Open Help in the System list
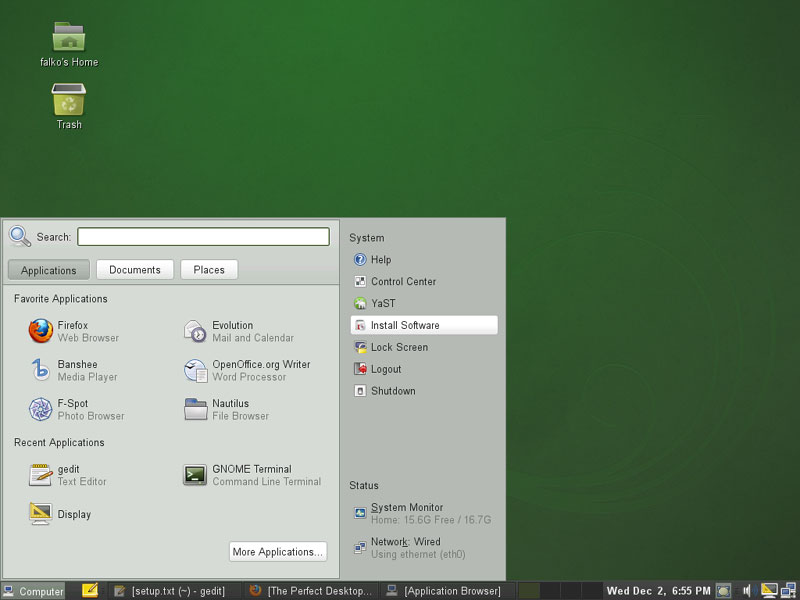The height and width of the screenshot is (600, 800). (424, 260)
